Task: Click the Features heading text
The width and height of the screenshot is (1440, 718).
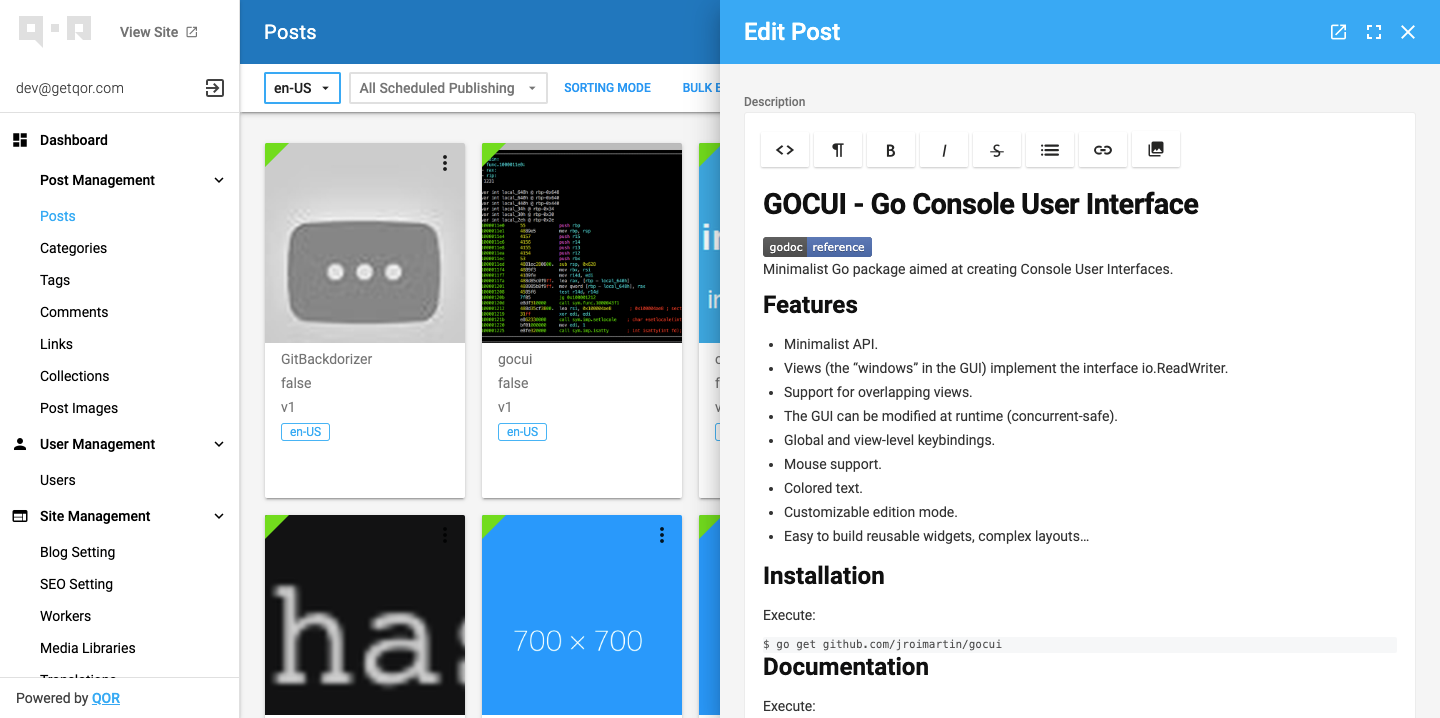Action: pyautogui.click(x=810, y=305)
